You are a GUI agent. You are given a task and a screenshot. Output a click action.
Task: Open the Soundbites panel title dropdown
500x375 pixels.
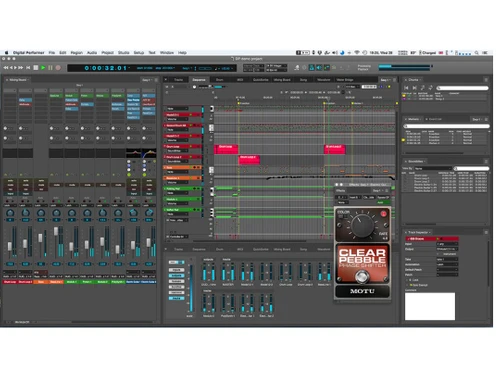click(x=417, y=161)
